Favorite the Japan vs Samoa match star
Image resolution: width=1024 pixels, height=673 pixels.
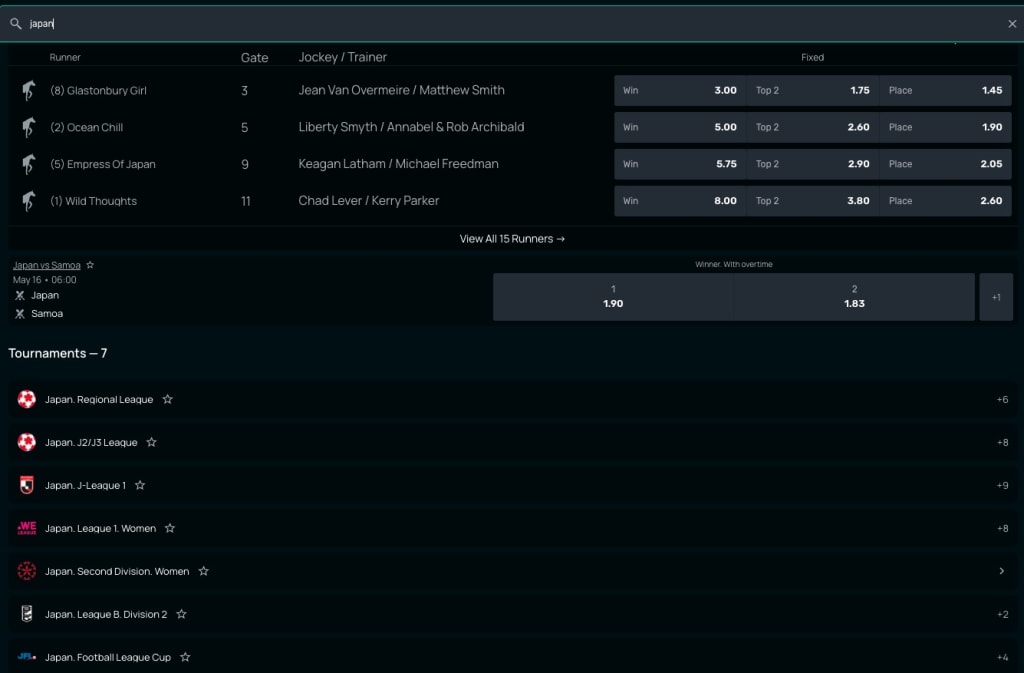(x=90, y=265)
